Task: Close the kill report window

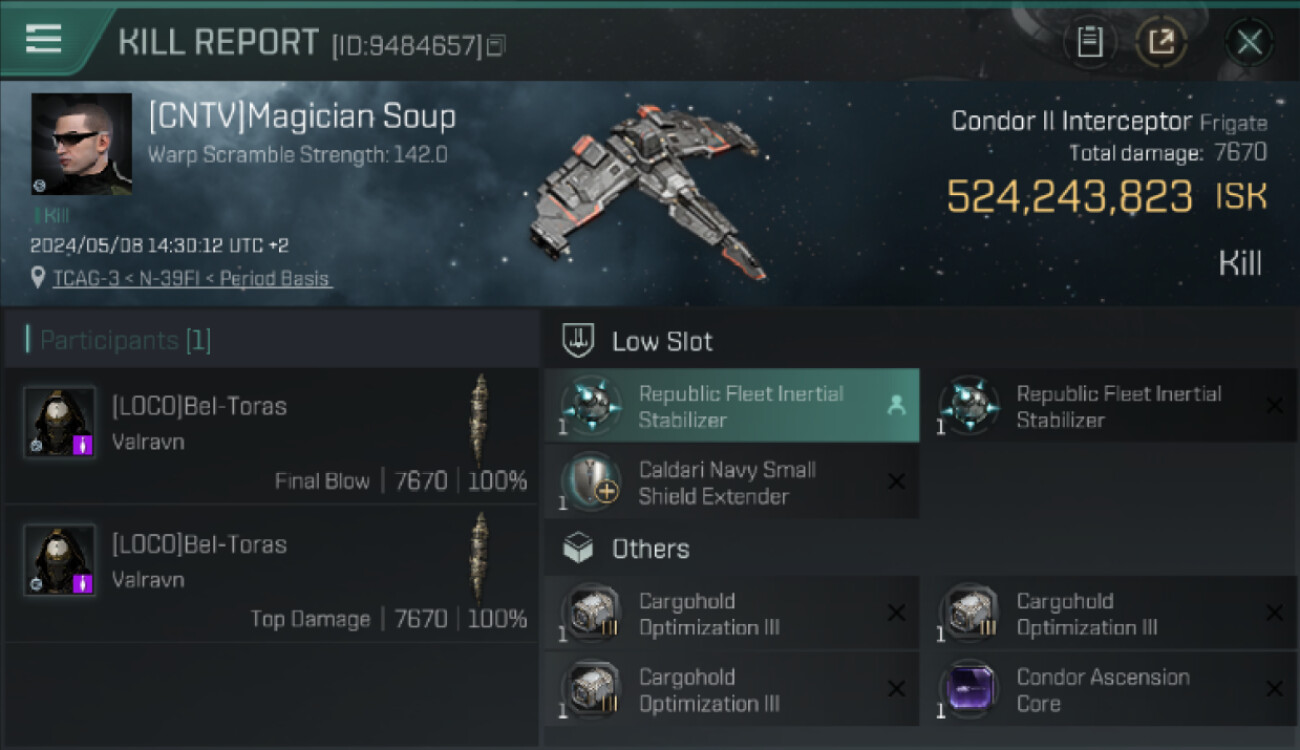Action: [x=1248, y=42]
